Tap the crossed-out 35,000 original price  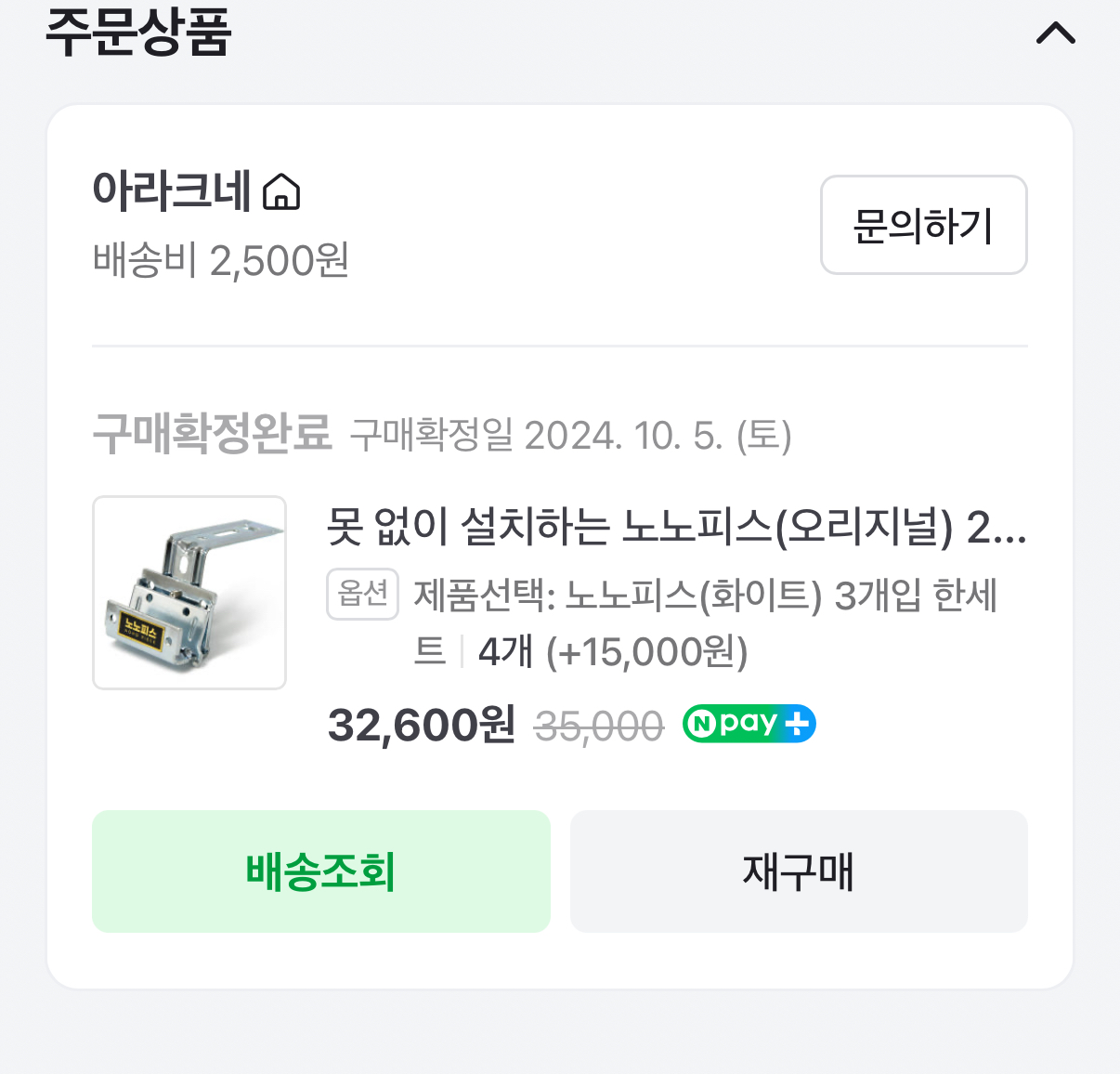point(599,726)
